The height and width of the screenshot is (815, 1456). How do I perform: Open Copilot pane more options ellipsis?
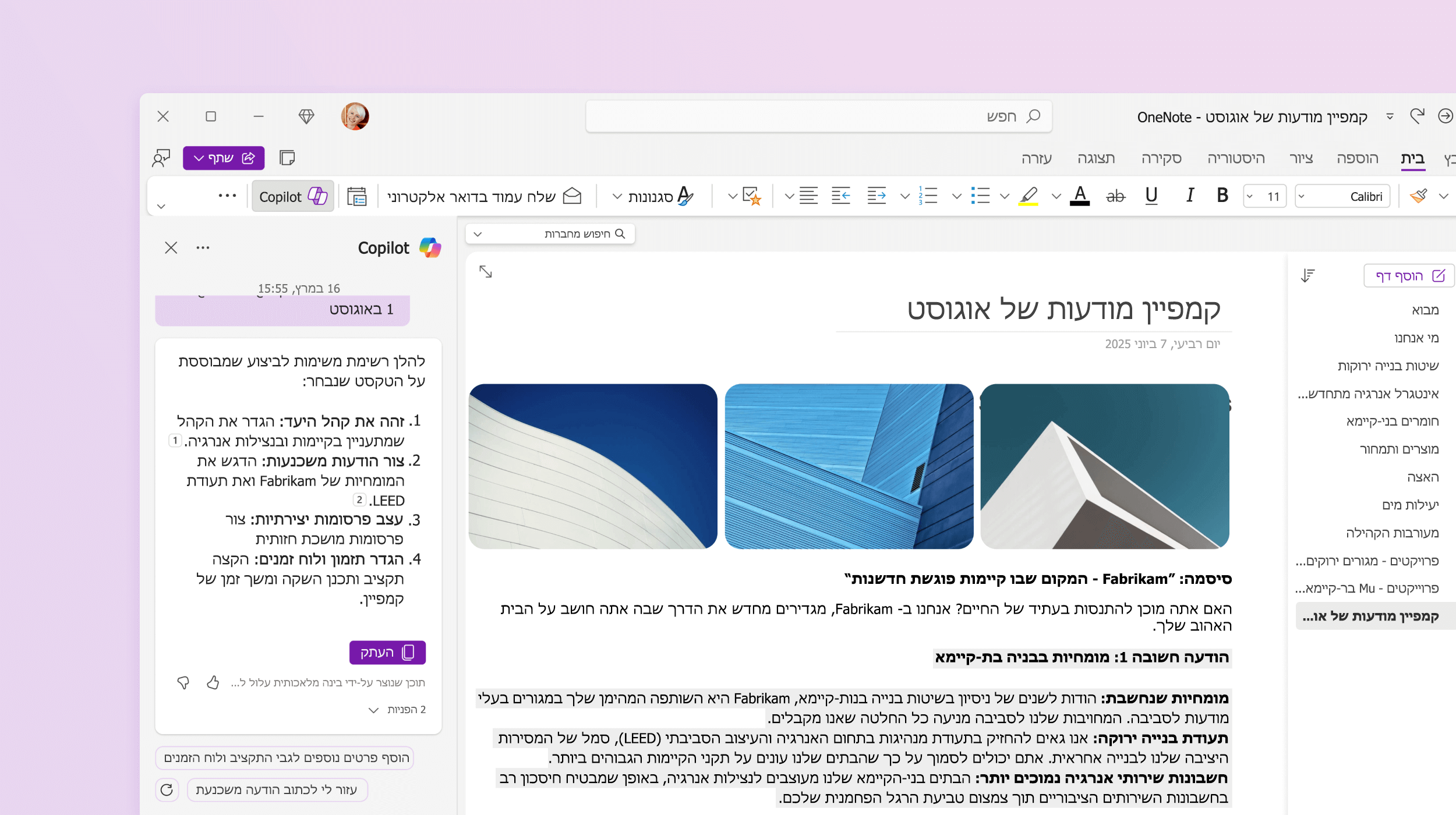[203, 248]
